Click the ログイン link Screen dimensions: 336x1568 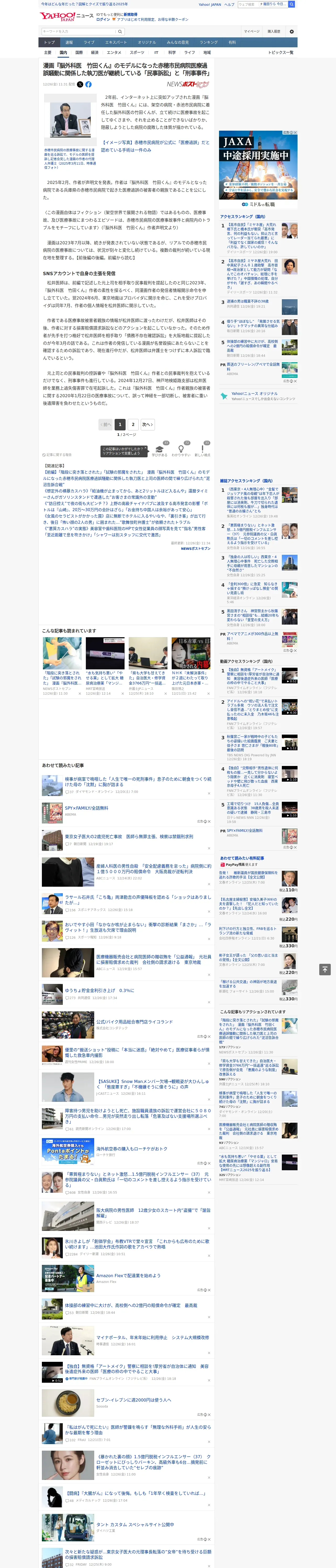tap(103, 20)
